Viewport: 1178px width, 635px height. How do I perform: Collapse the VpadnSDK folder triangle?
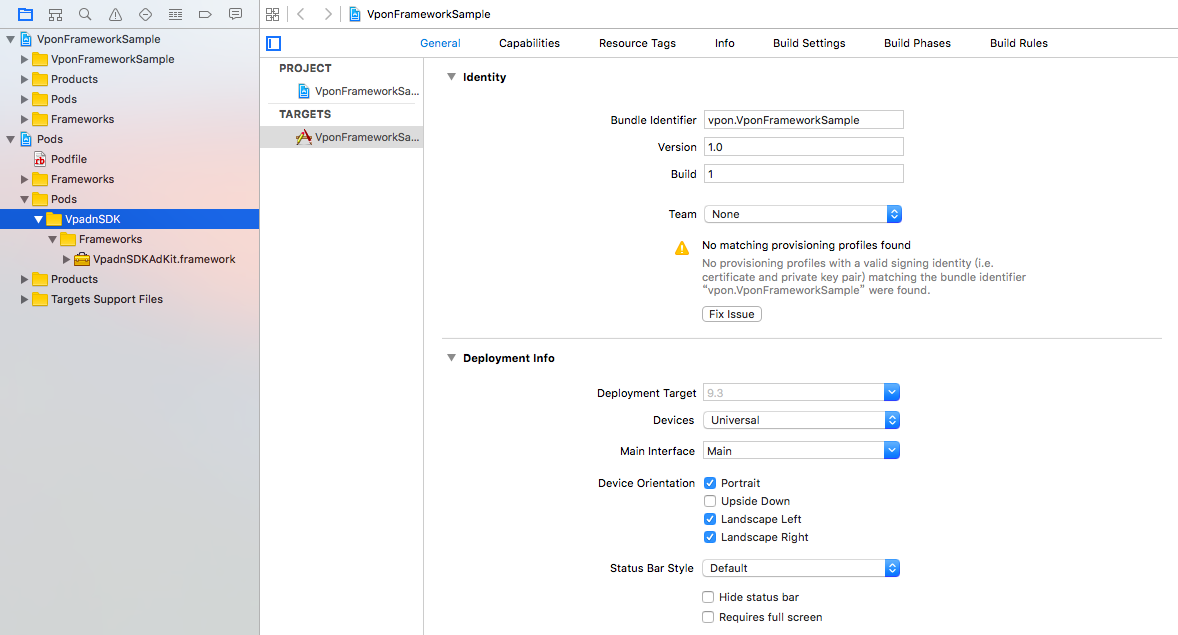coord(38,219)
